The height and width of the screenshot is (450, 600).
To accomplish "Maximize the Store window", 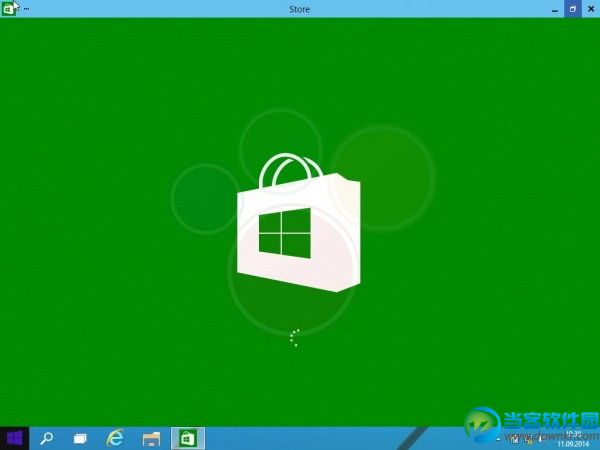I will tap(572, 9).
